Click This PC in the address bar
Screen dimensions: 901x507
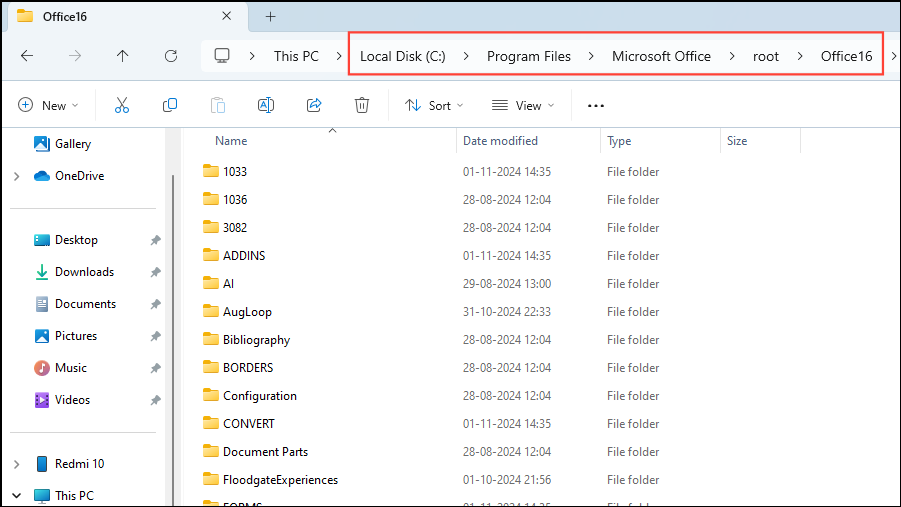tap(296, 56)
